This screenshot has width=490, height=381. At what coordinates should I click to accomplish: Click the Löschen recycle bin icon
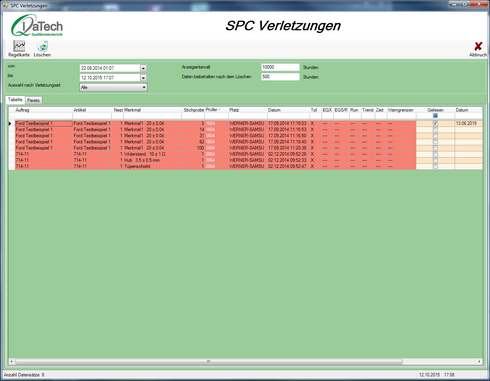(x=42, y=46)
